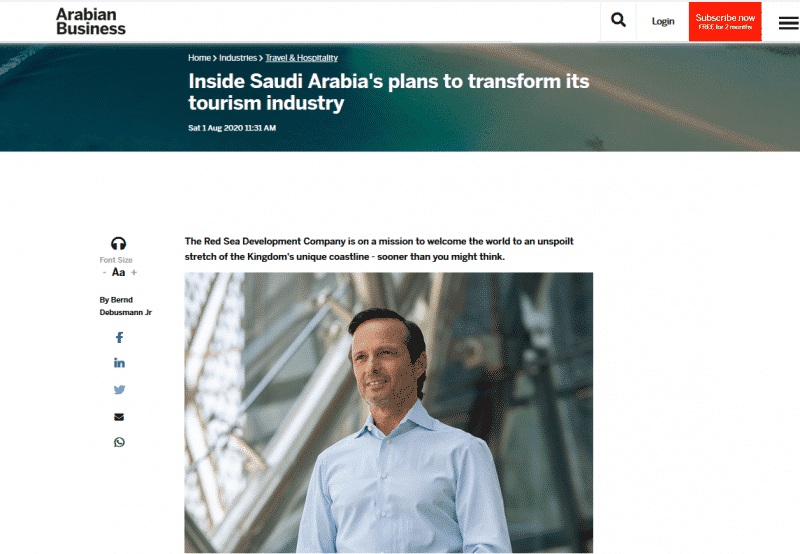Open the hamburger menu icon

(x=789, y=22)
